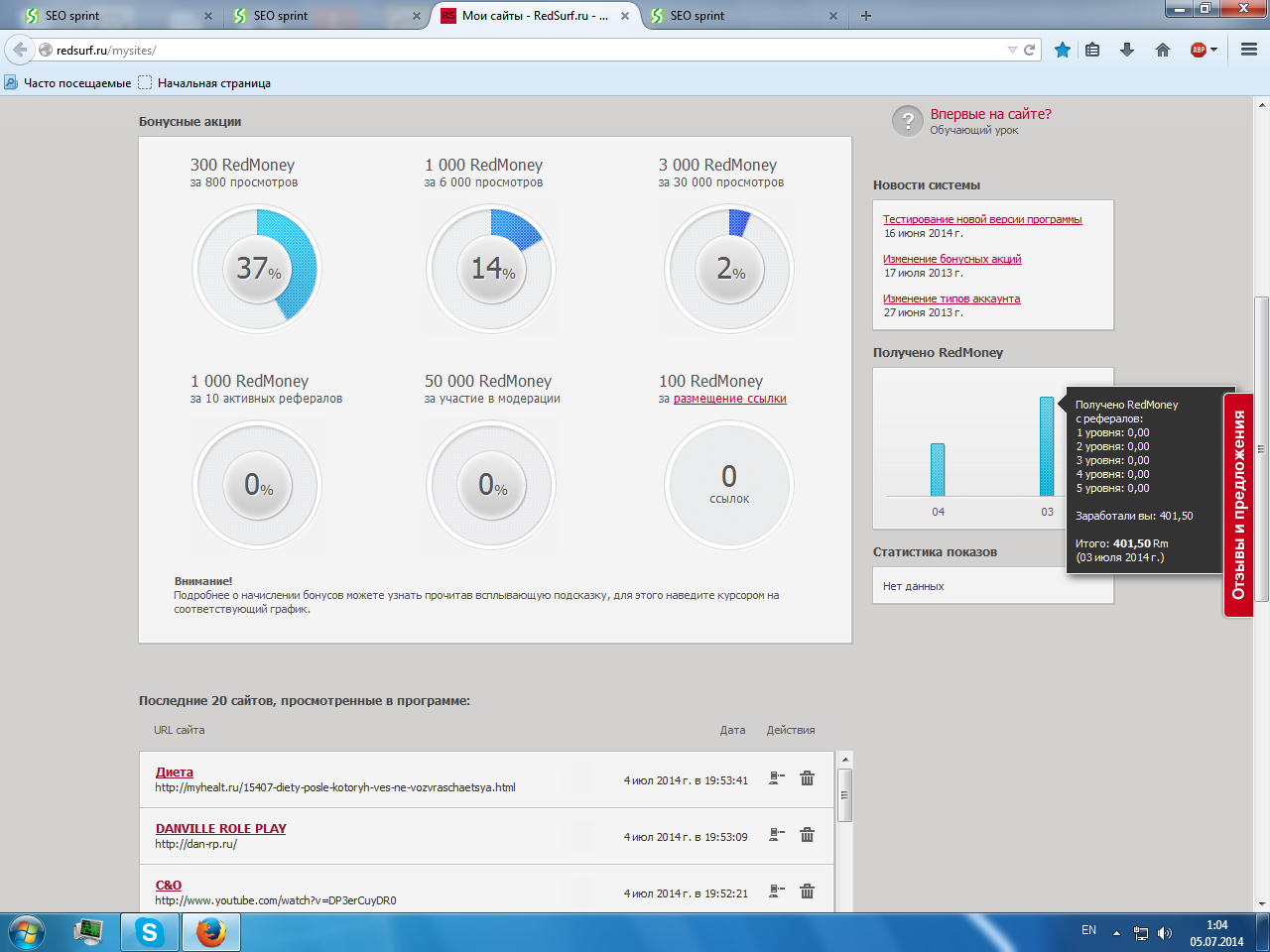Click the volume speaker tray icon
This screenshot has height=952, width=1270.
1165,933
